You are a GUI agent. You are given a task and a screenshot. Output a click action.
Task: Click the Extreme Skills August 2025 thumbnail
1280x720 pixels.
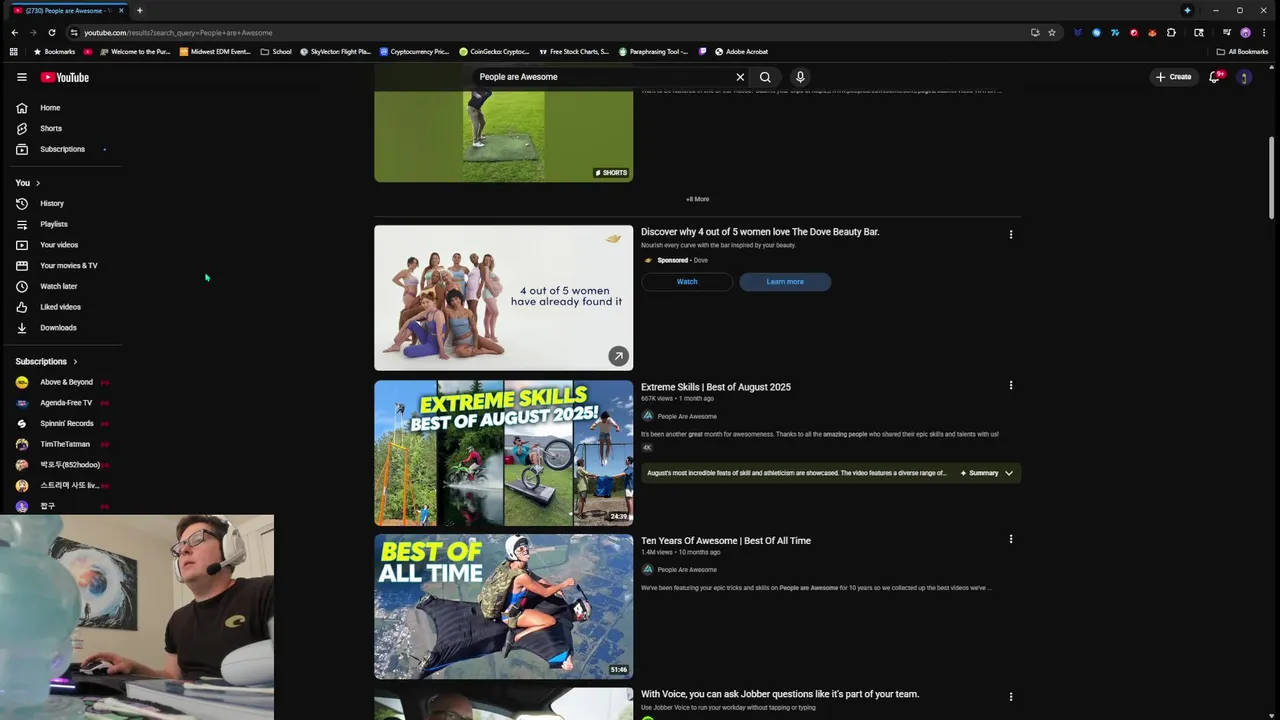(504, 453)
